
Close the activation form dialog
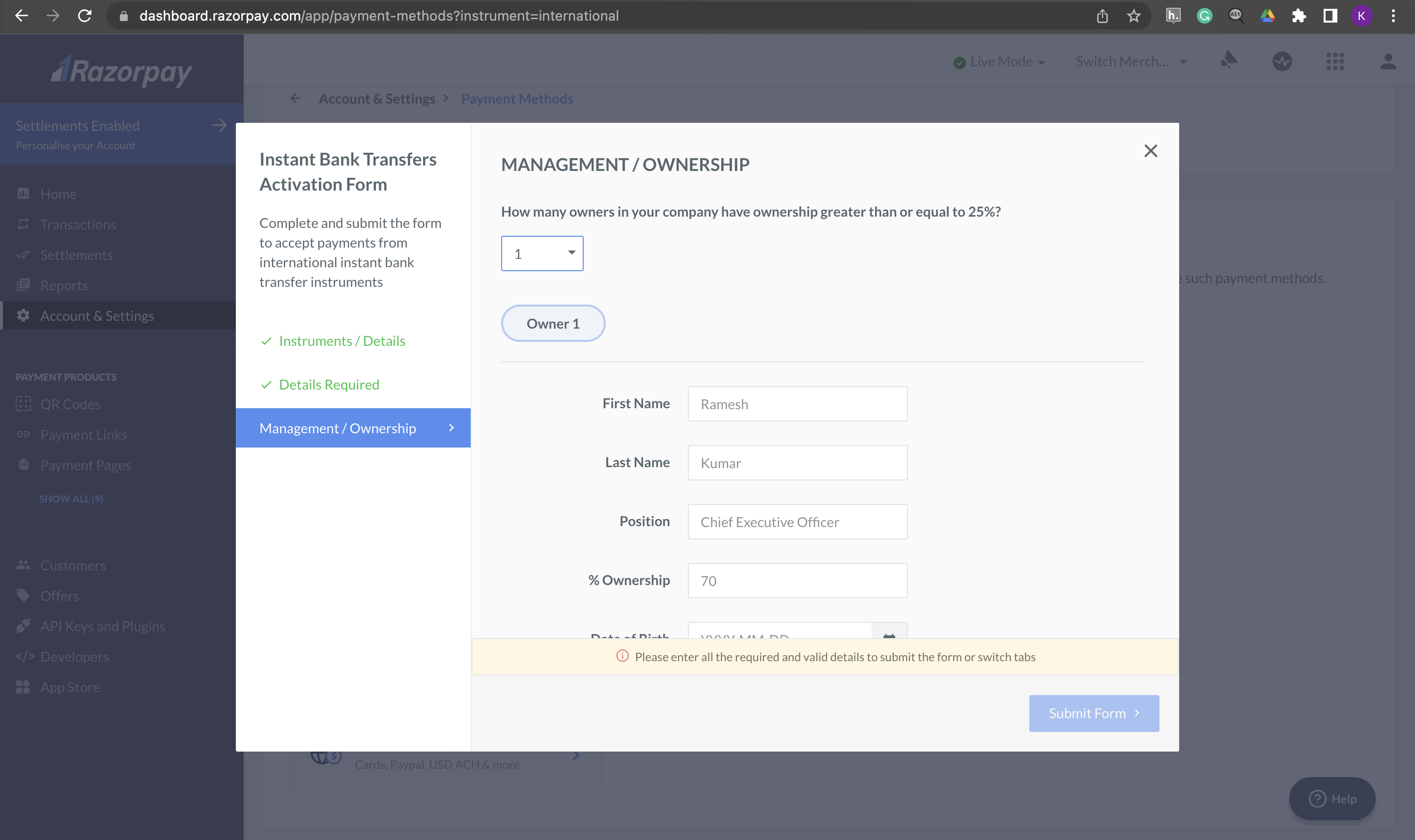point(1151,151)
